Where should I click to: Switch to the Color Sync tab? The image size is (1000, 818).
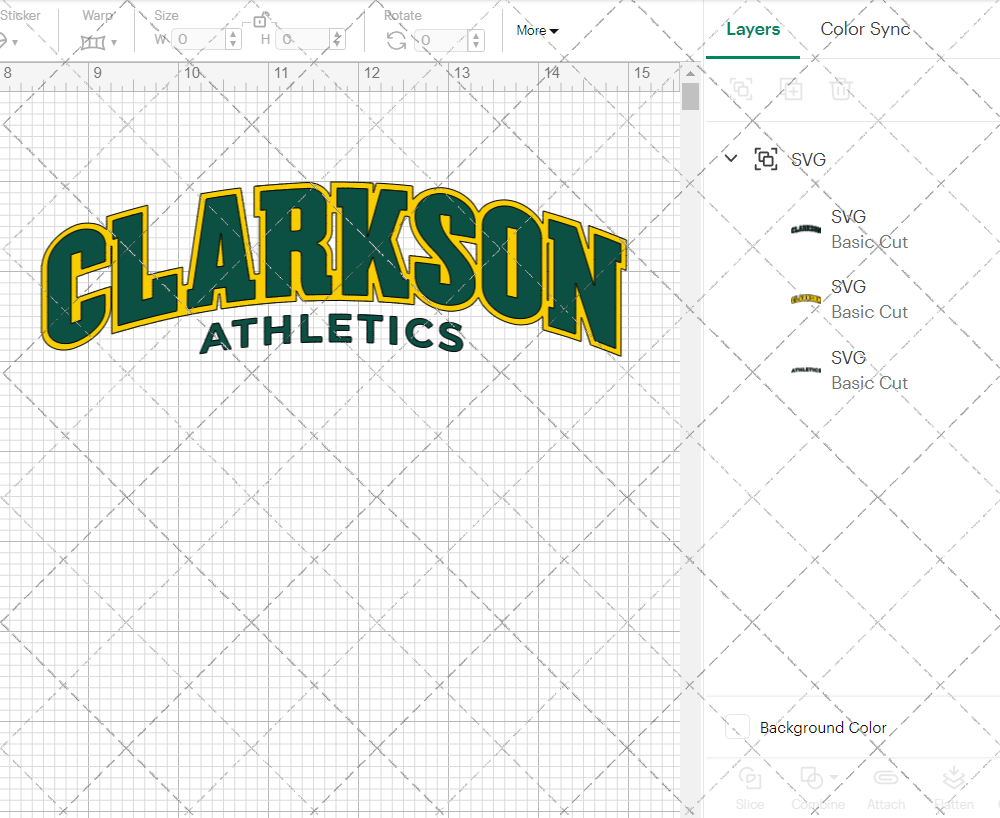865,29
